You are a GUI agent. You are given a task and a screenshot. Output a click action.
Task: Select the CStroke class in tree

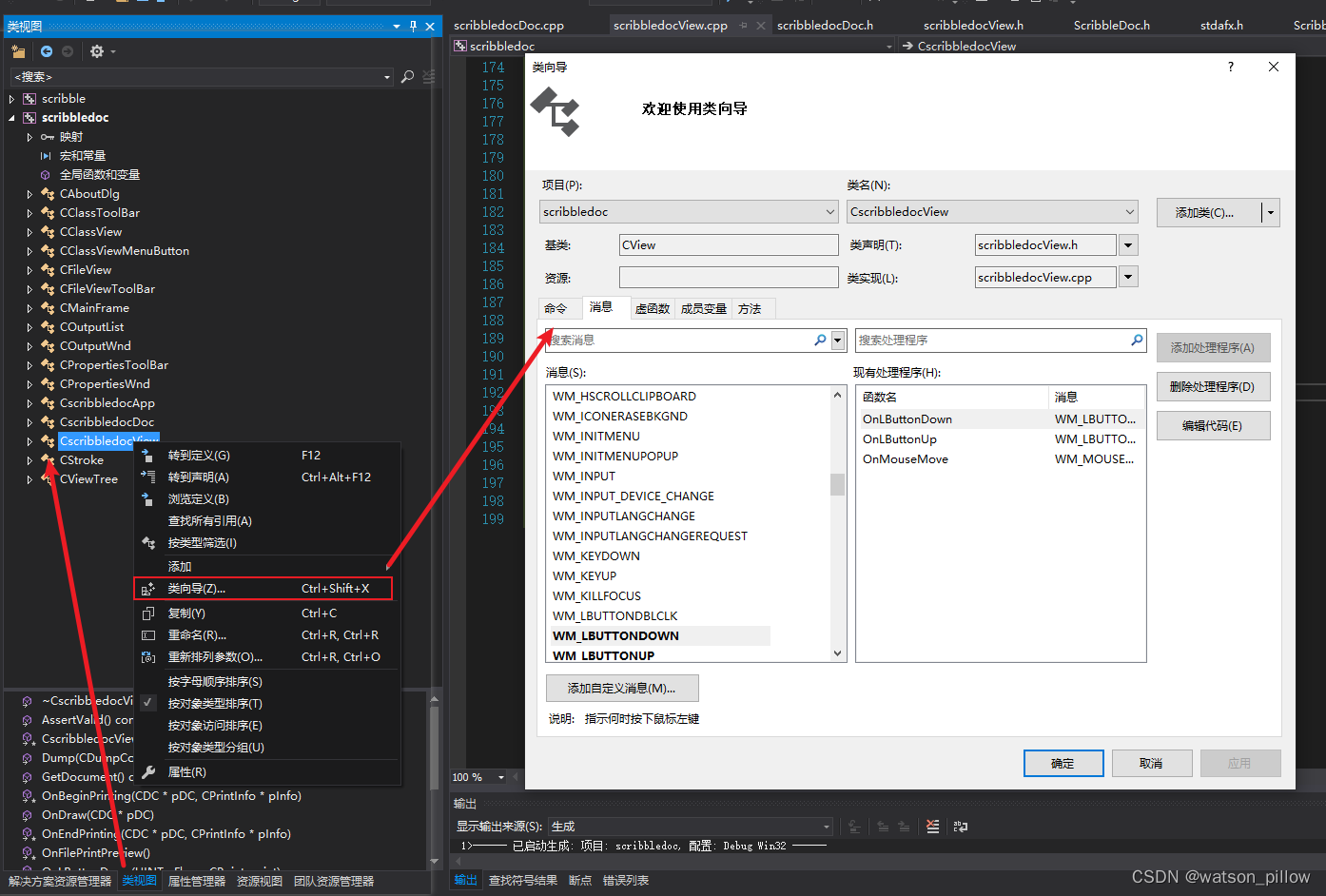tap(81, 460)
